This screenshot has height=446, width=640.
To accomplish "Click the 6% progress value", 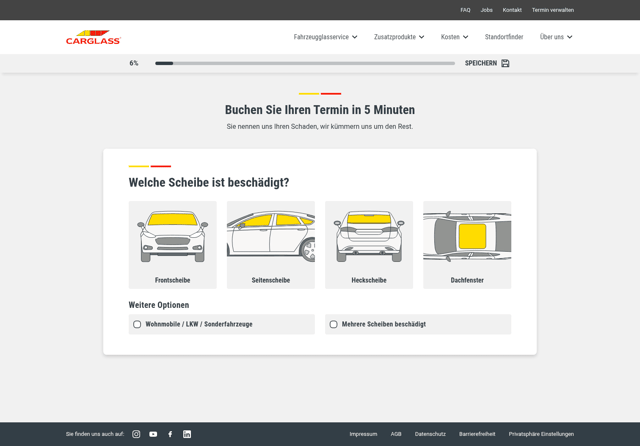I will [x=134, y=63].
